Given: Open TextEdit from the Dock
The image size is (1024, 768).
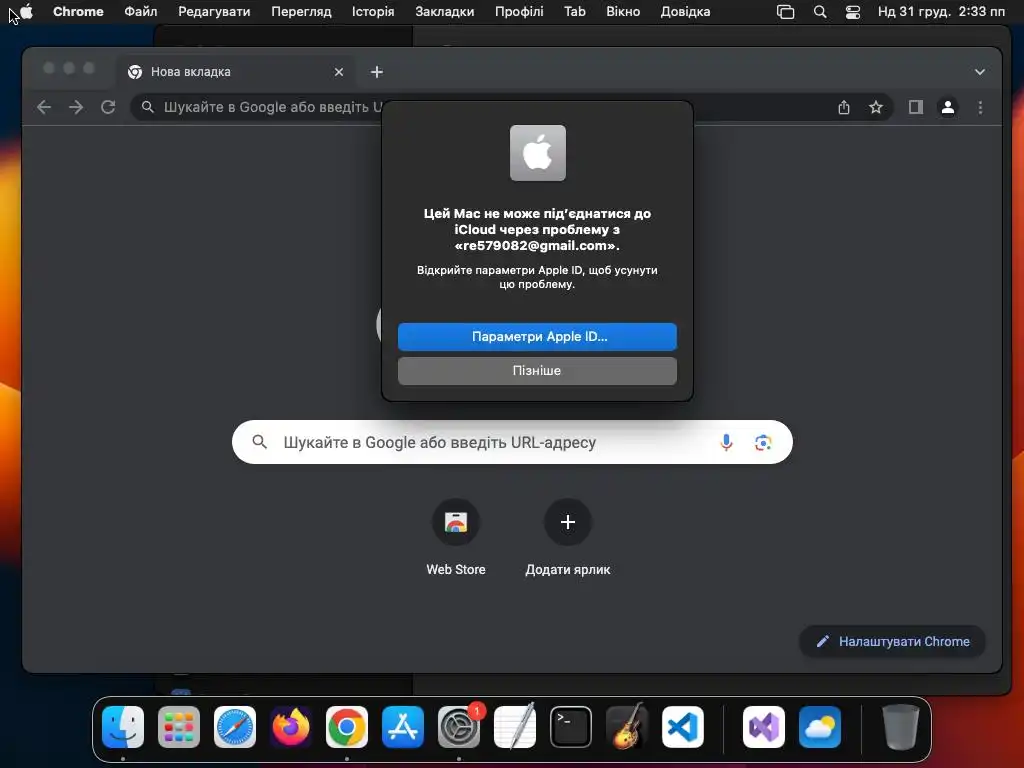Looking at the screenshot, I should click(x=515, y=727).
